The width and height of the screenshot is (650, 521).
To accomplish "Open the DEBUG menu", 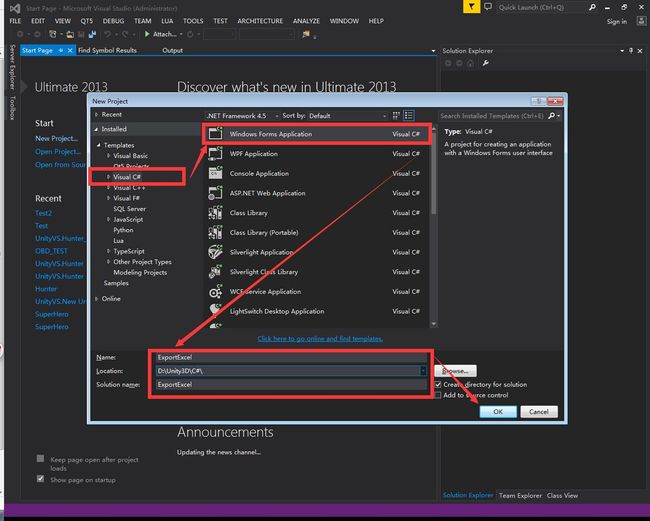I will click(113, 21).
